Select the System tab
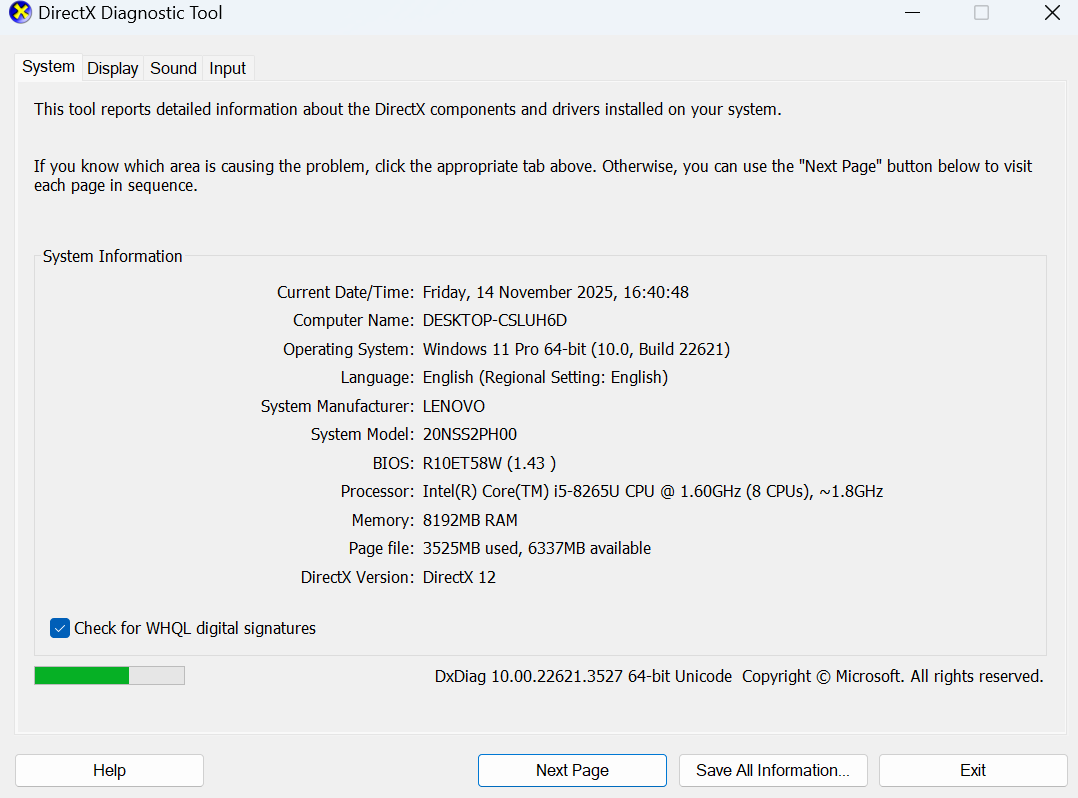The height and width of the screenshot is (798, 1078). pyautogui.click(x=48, y=67)
